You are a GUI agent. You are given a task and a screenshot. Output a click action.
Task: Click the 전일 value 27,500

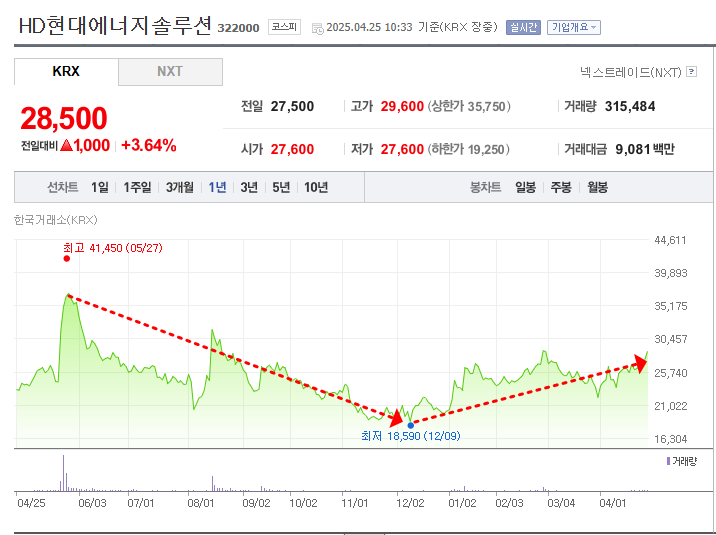(x=292, y=106)
